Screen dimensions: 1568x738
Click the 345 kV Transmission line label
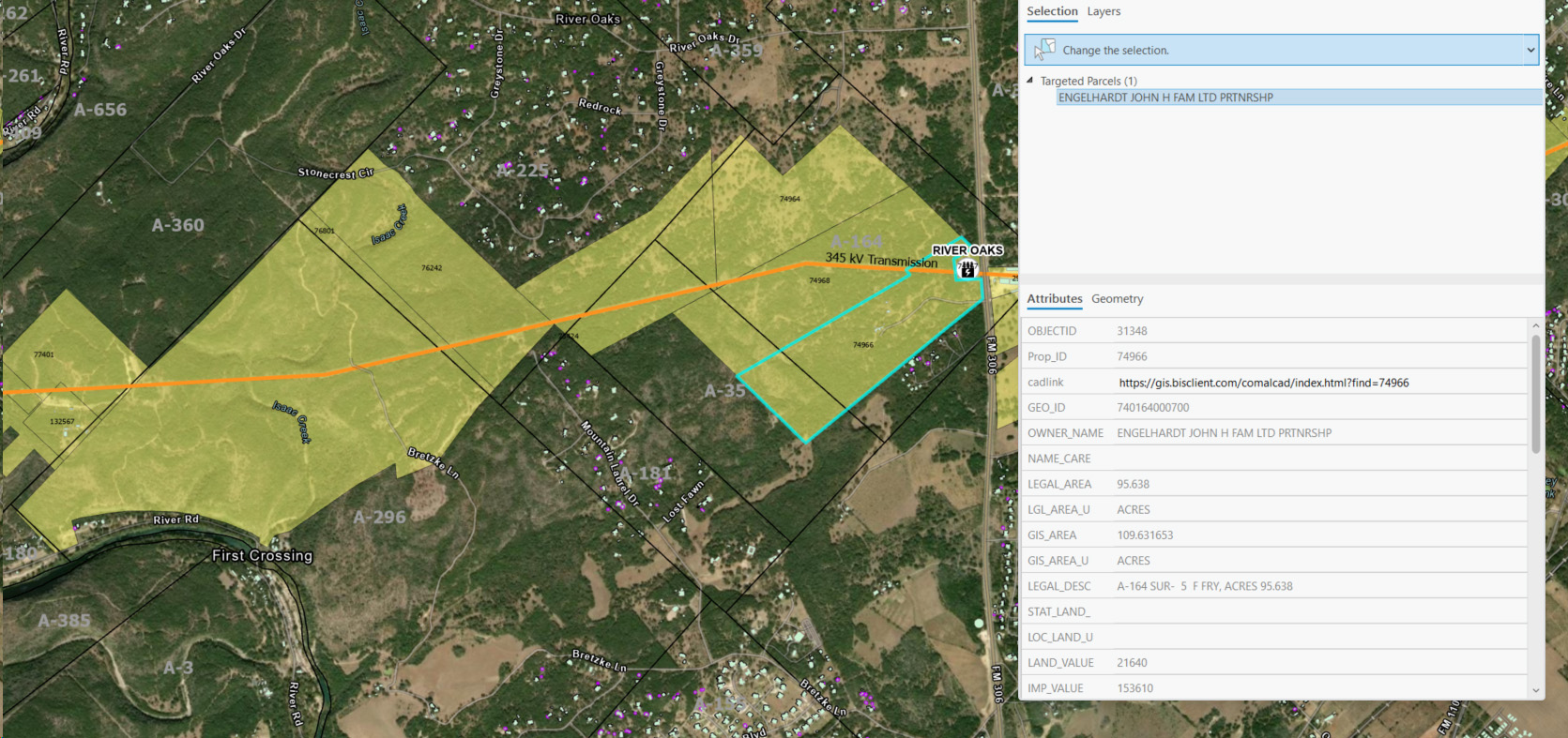(x=880, y=259)
